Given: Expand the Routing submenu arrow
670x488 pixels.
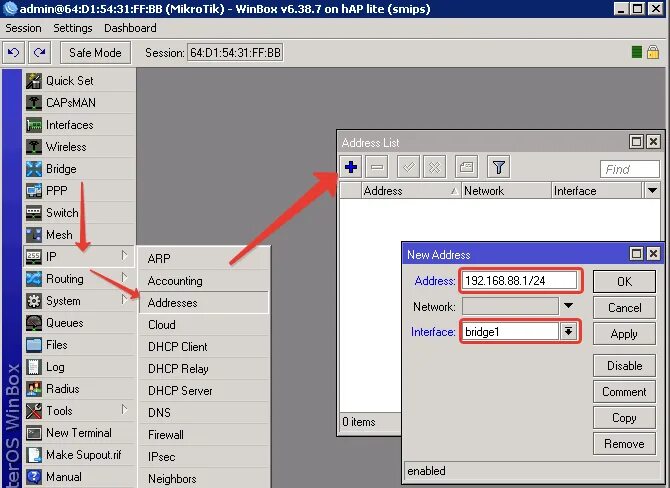Looking at the screenshot, I should click(x=124, y=278).
